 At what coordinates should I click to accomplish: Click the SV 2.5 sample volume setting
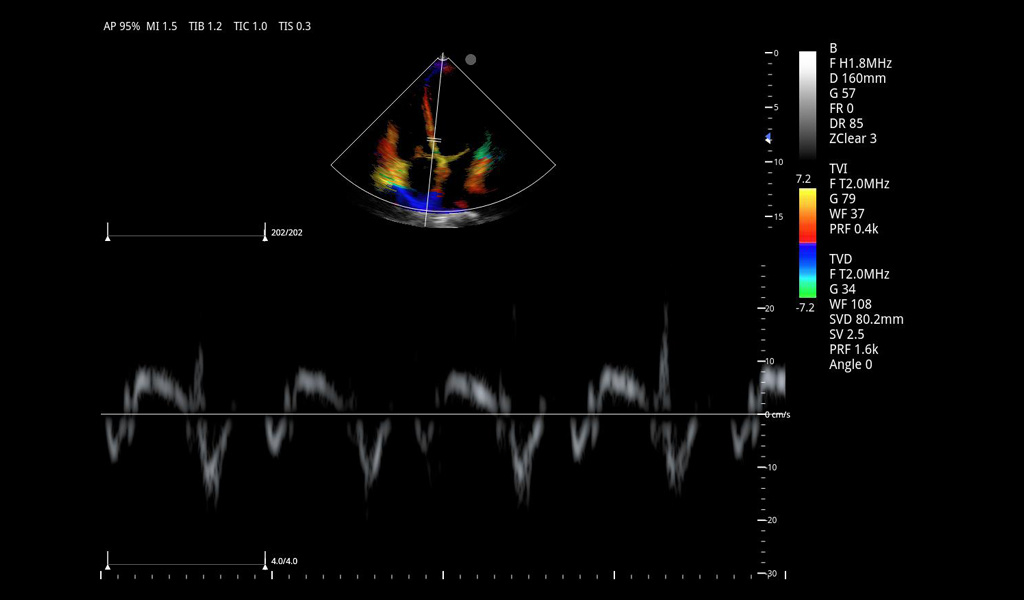coord(846,334)
